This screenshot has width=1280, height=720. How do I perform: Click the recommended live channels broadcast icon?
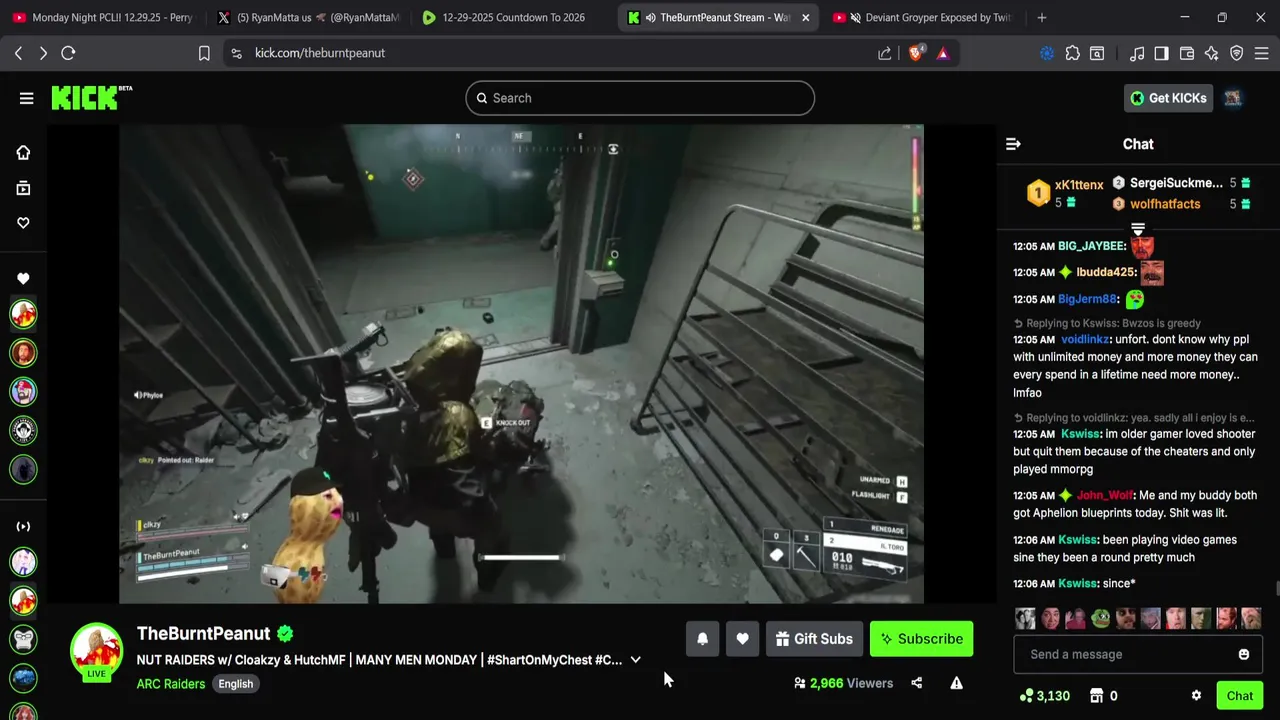tap(23, 526)
